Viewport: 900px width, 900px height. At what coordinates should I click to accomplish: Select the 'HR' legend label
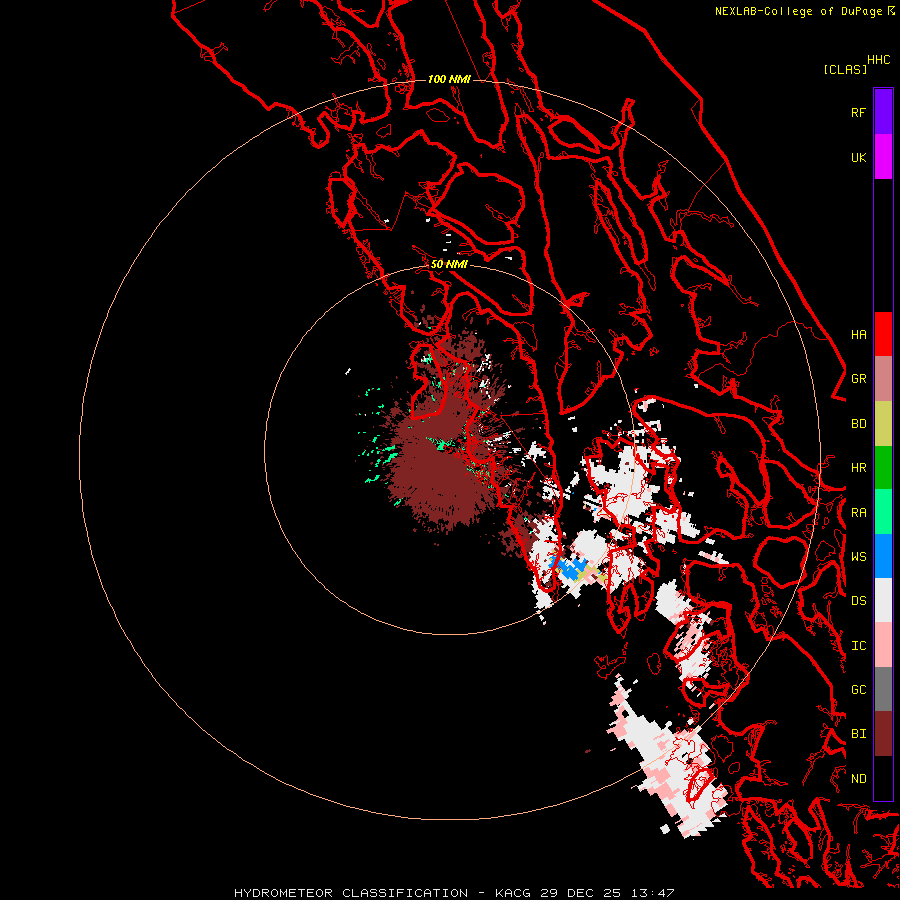(858, 468)
